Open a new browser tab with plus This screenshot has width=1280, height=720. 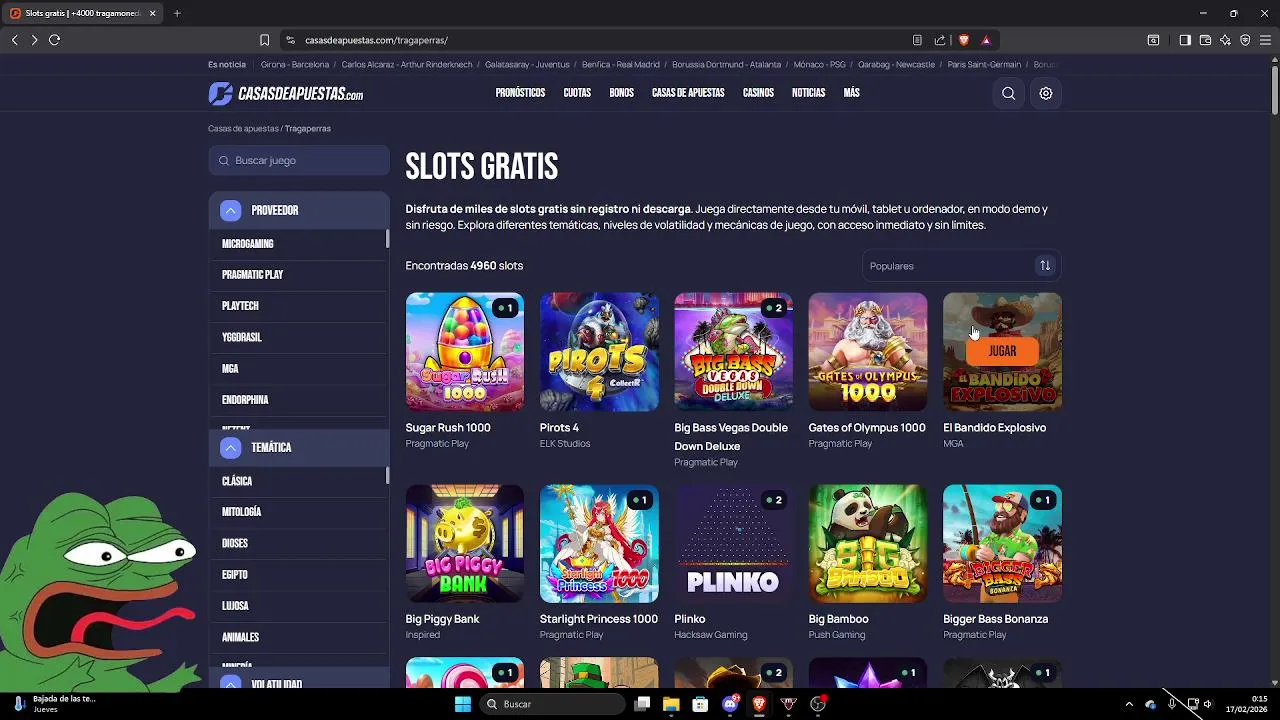(177, 13)
